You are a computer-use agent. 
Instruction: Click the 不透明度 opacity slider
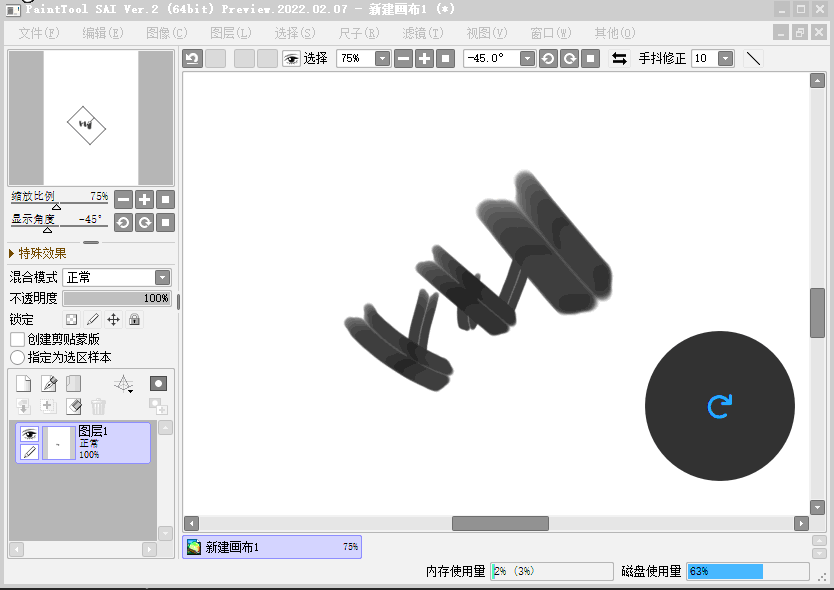click(117, 298)
